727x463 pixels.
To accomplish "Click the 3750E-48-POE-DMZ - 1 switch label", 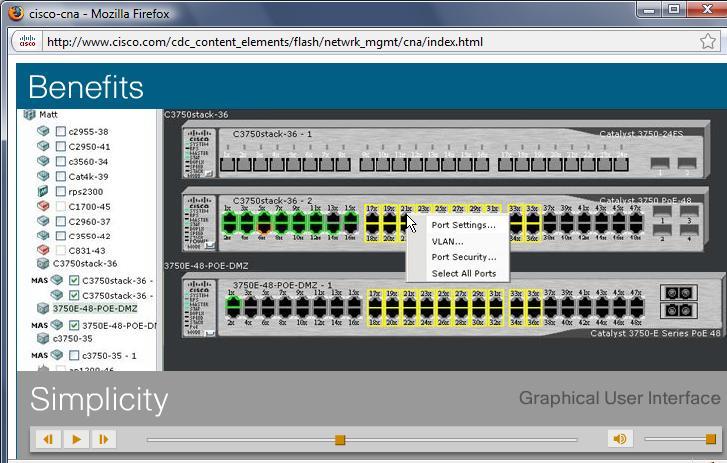I will [x=282, y=285].
